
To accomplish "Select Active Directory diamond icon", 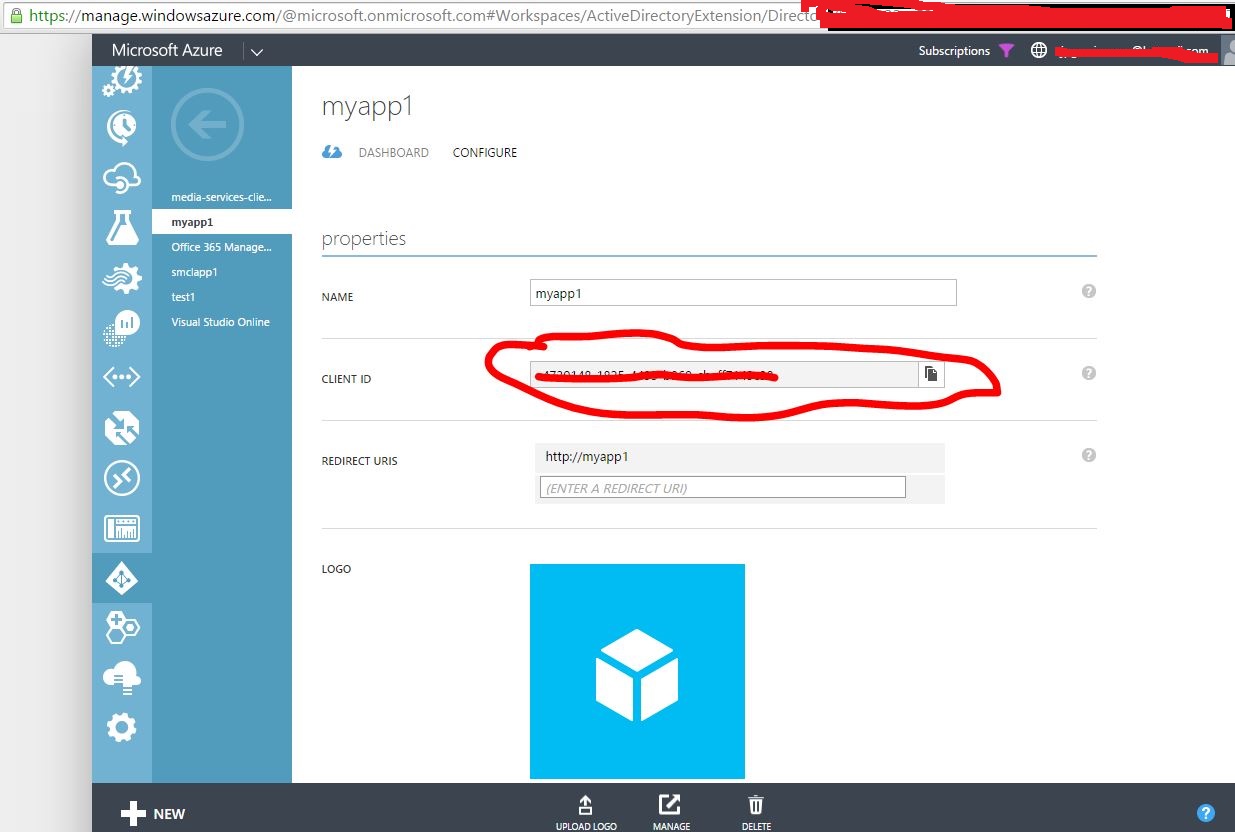I will [122, 578].
